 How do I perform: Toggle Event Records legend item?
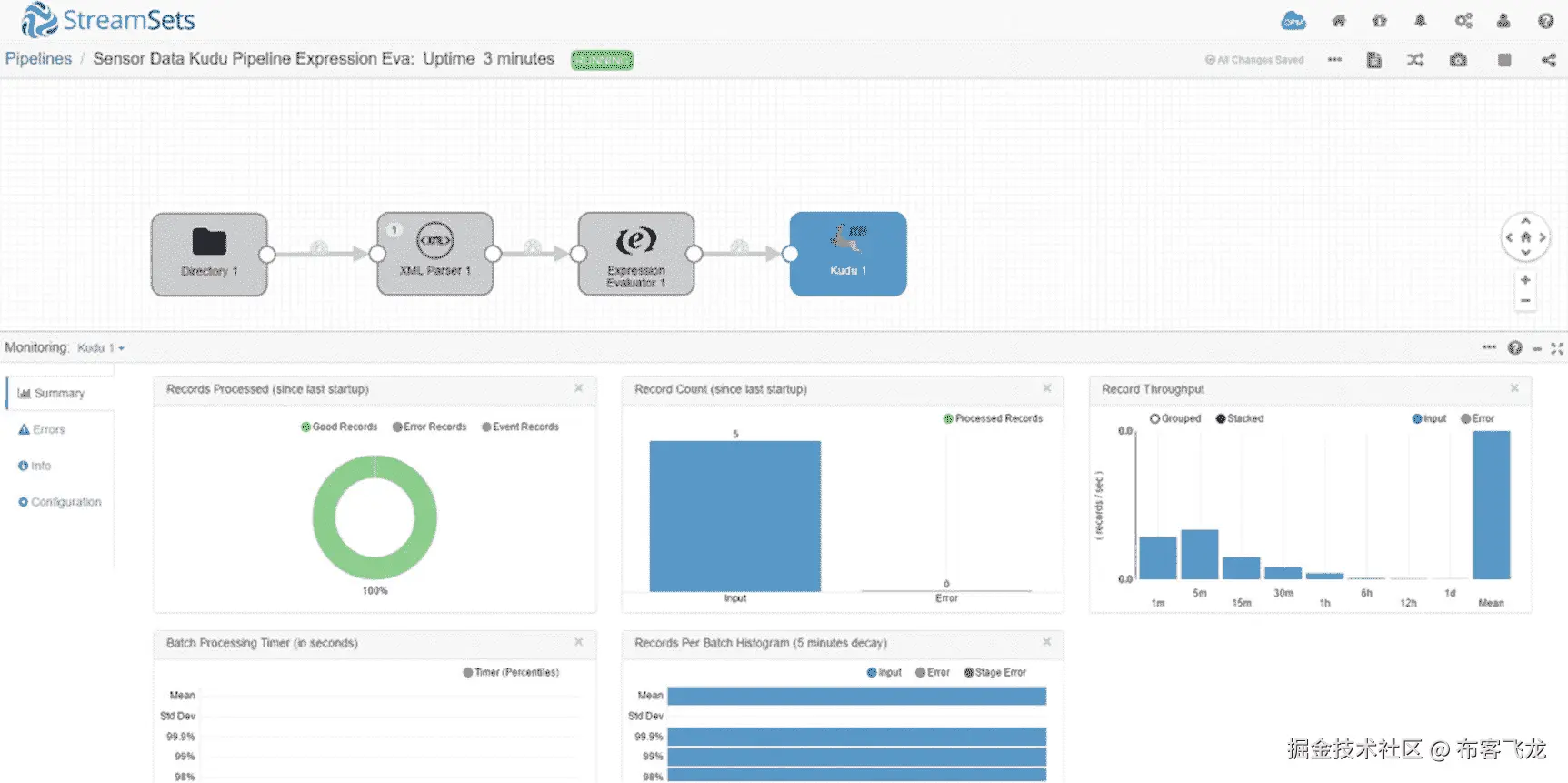point(520,427)
